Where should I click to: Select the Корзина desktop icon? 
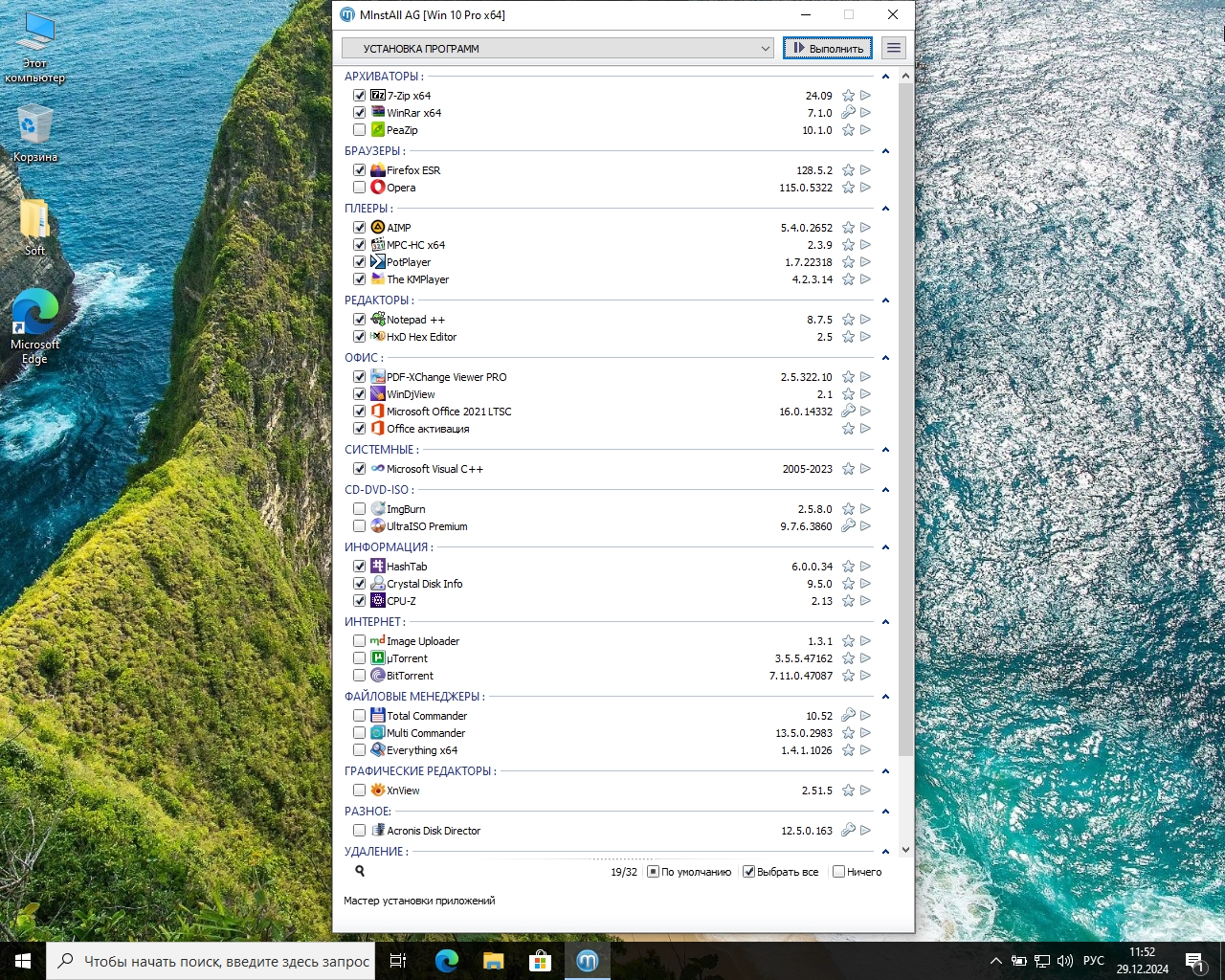(x=34, y=134)
